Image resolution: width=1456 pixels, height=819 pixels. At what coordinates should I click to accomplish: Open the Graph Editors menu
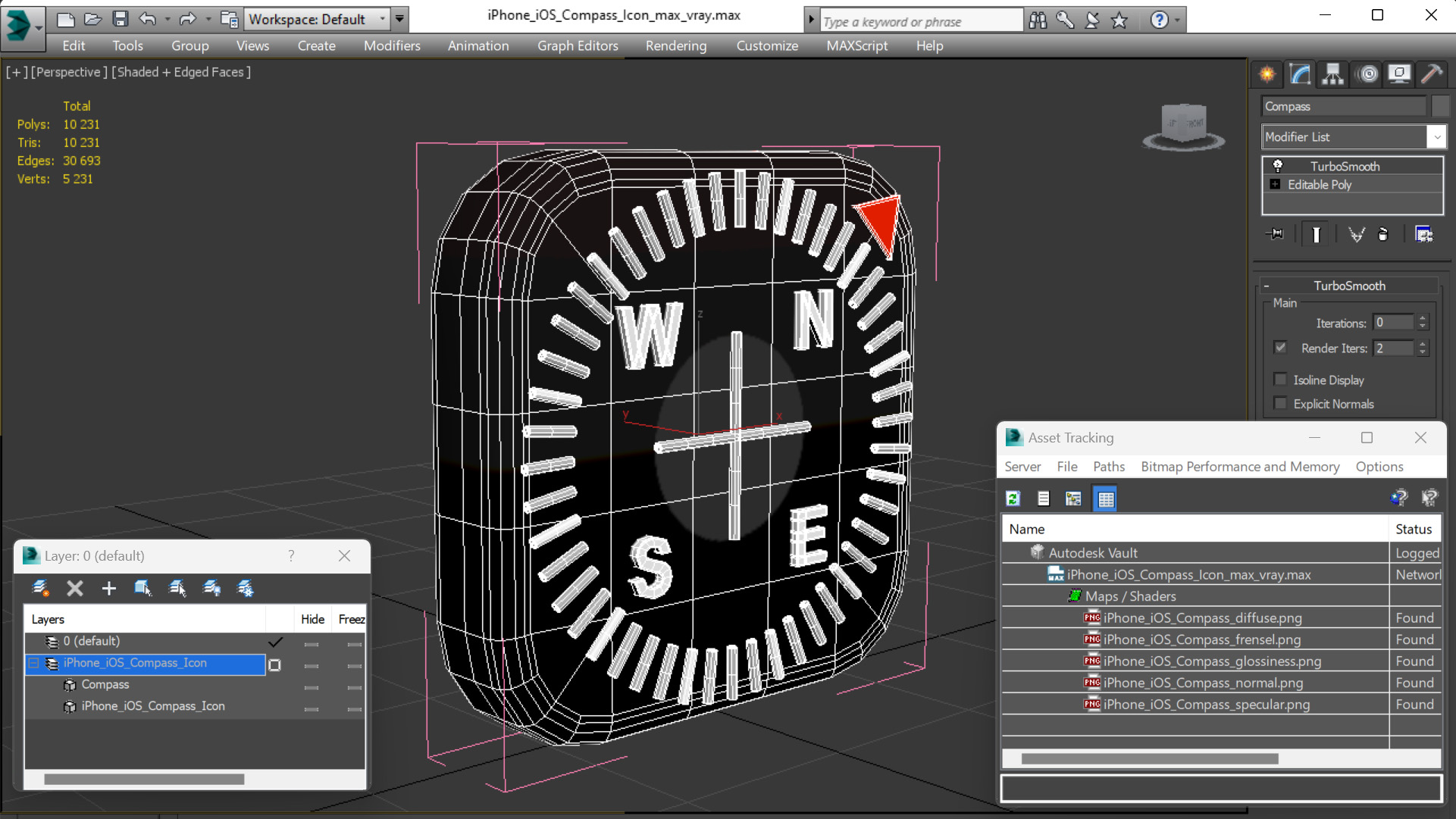pyautogui.click(x=578, y=45)
